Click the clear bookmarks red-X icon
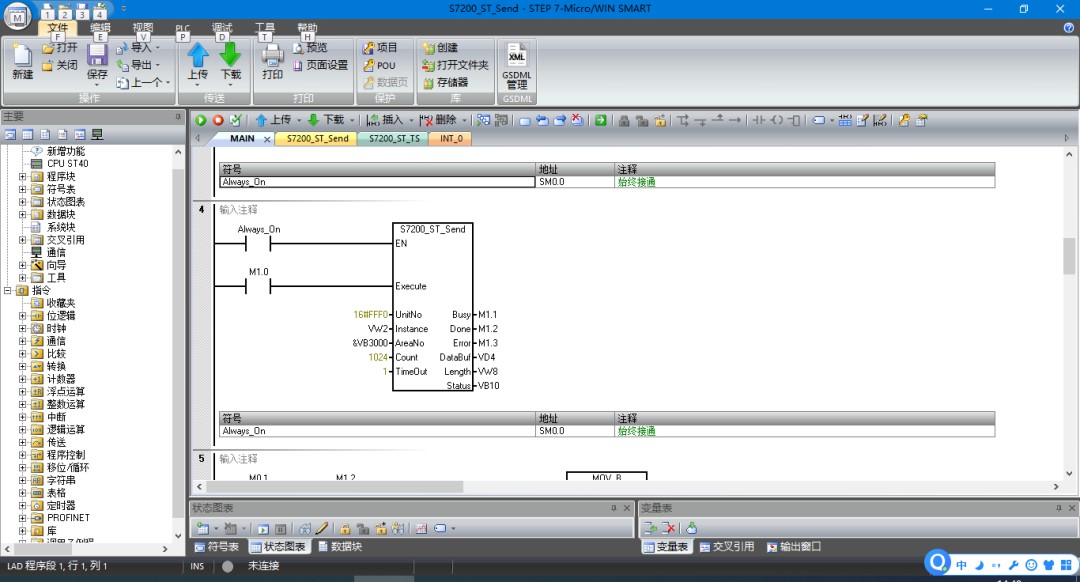Viewport: 1080px width, 582px height. (577, 120)
